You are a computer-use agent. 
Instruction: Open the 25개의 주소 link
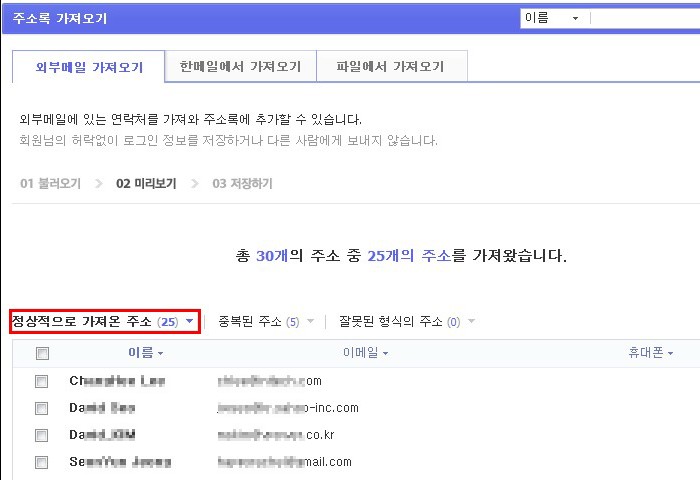pyautogui.click(x=409, y=256)
